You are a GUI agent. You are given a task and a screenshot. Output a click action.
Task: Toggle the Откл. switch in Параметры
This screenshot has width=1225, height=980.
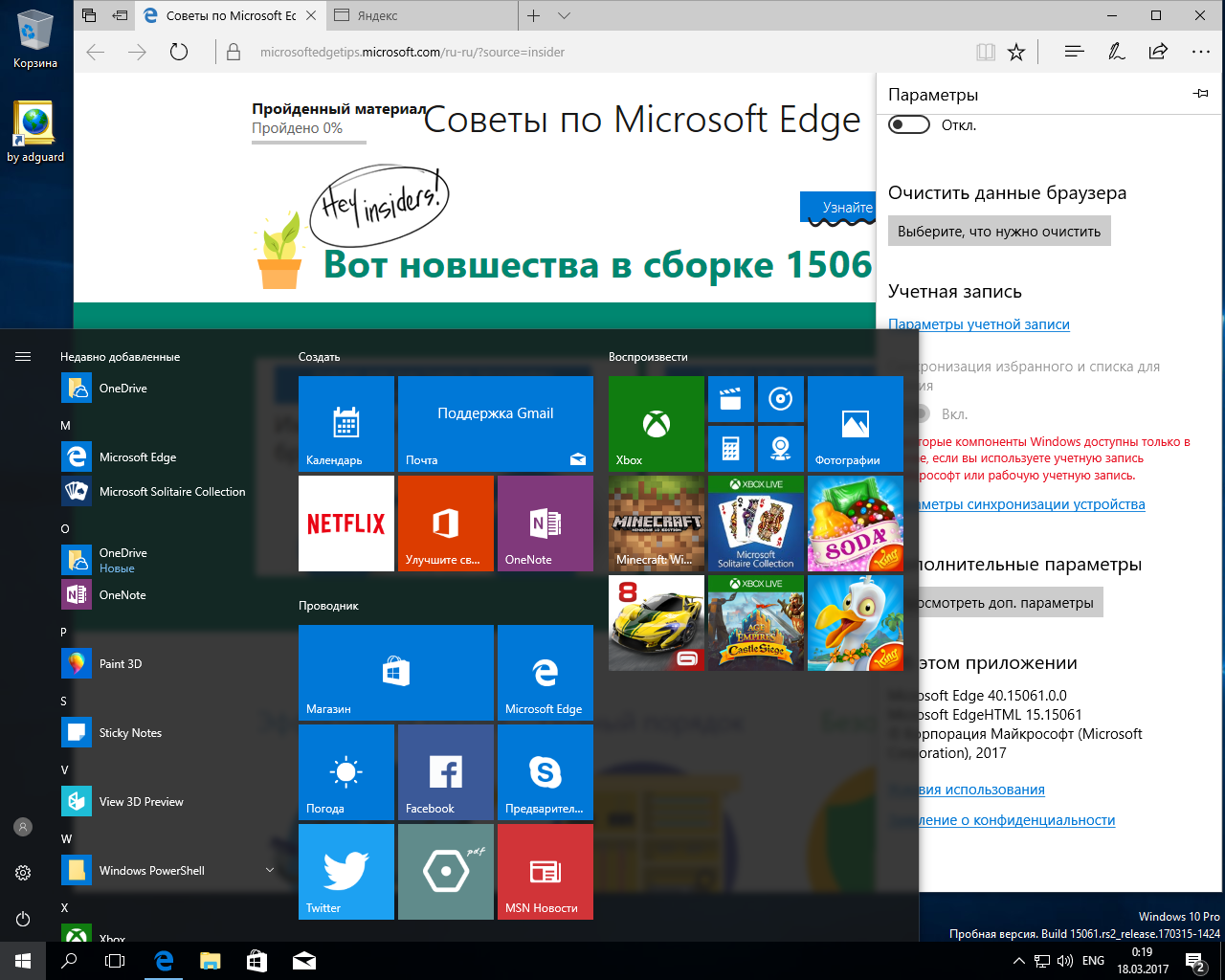pos(909,125)
